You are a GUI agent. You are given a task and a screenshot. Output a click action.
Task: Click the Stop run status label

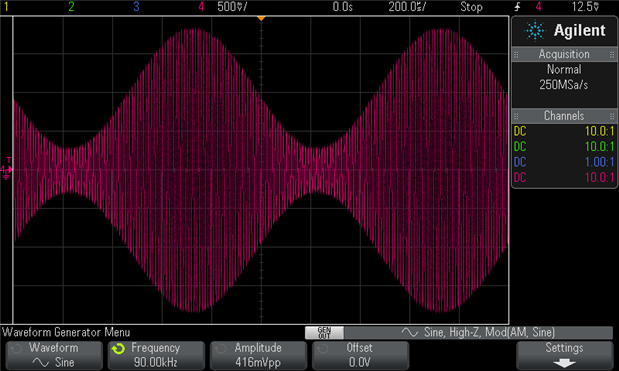(471, 7)
